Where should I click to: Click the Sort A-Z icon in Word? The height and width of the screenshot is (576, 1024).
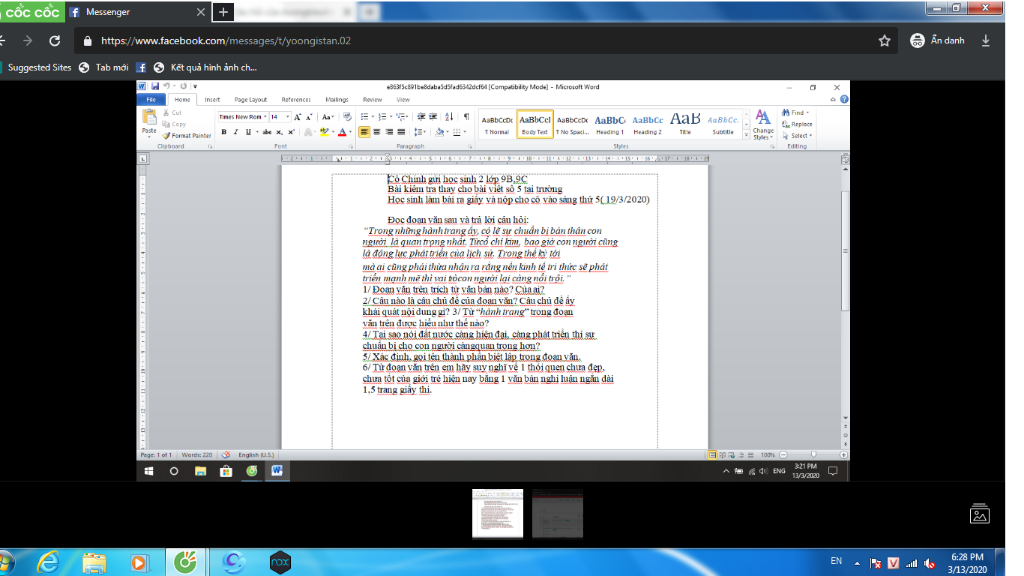pyautogui.click(x=449, y=117)
